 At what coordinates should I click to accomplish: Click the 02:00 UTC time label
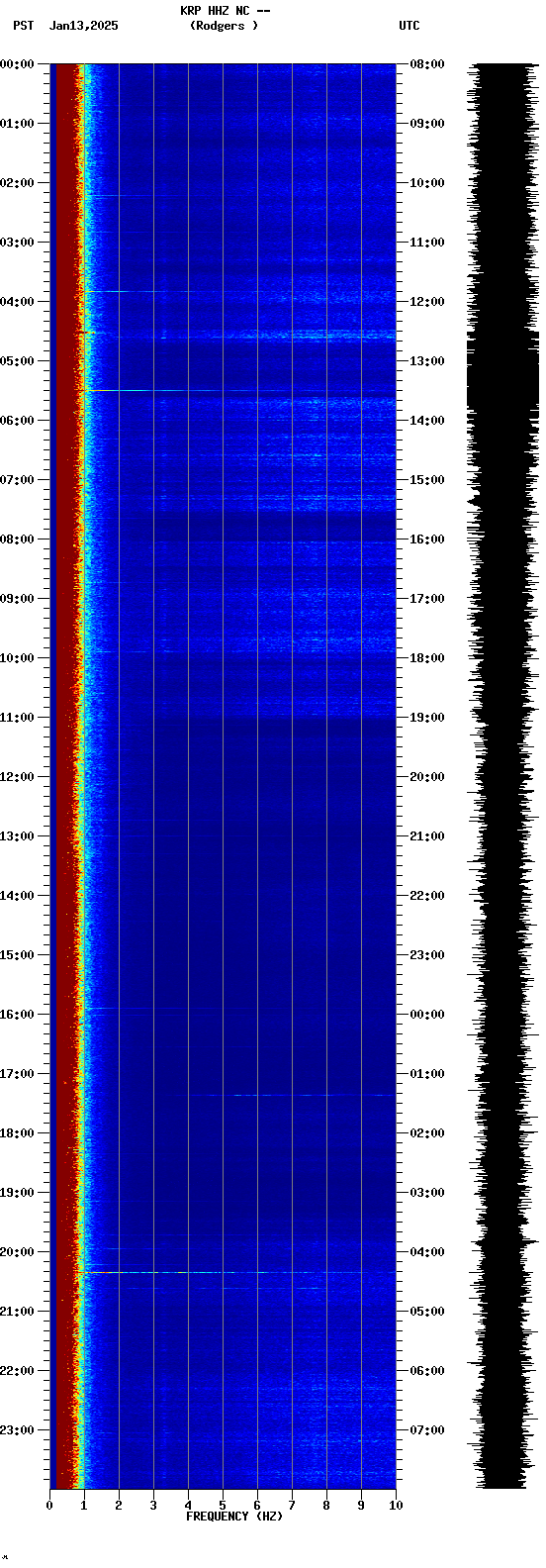[x=427, y=1133]
